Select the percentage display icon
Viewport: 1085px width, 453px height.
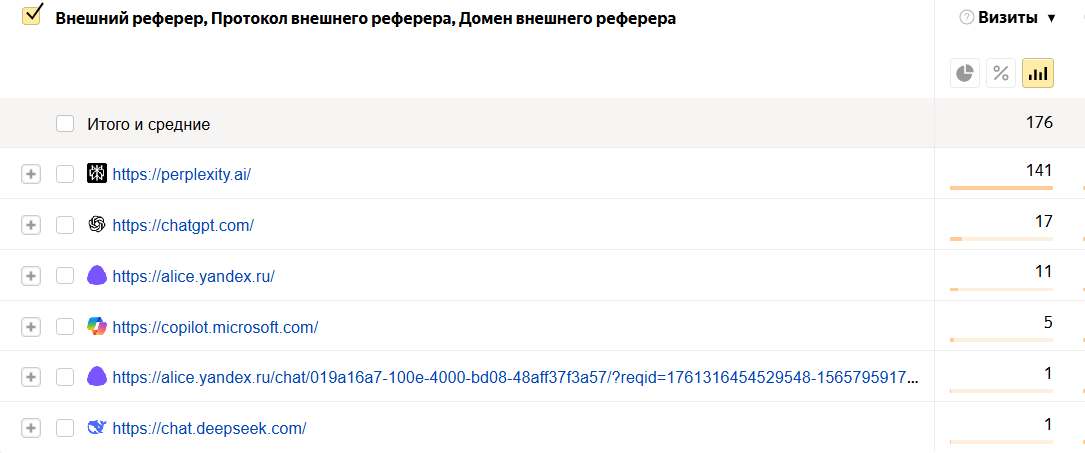[x=1001, y=73]
